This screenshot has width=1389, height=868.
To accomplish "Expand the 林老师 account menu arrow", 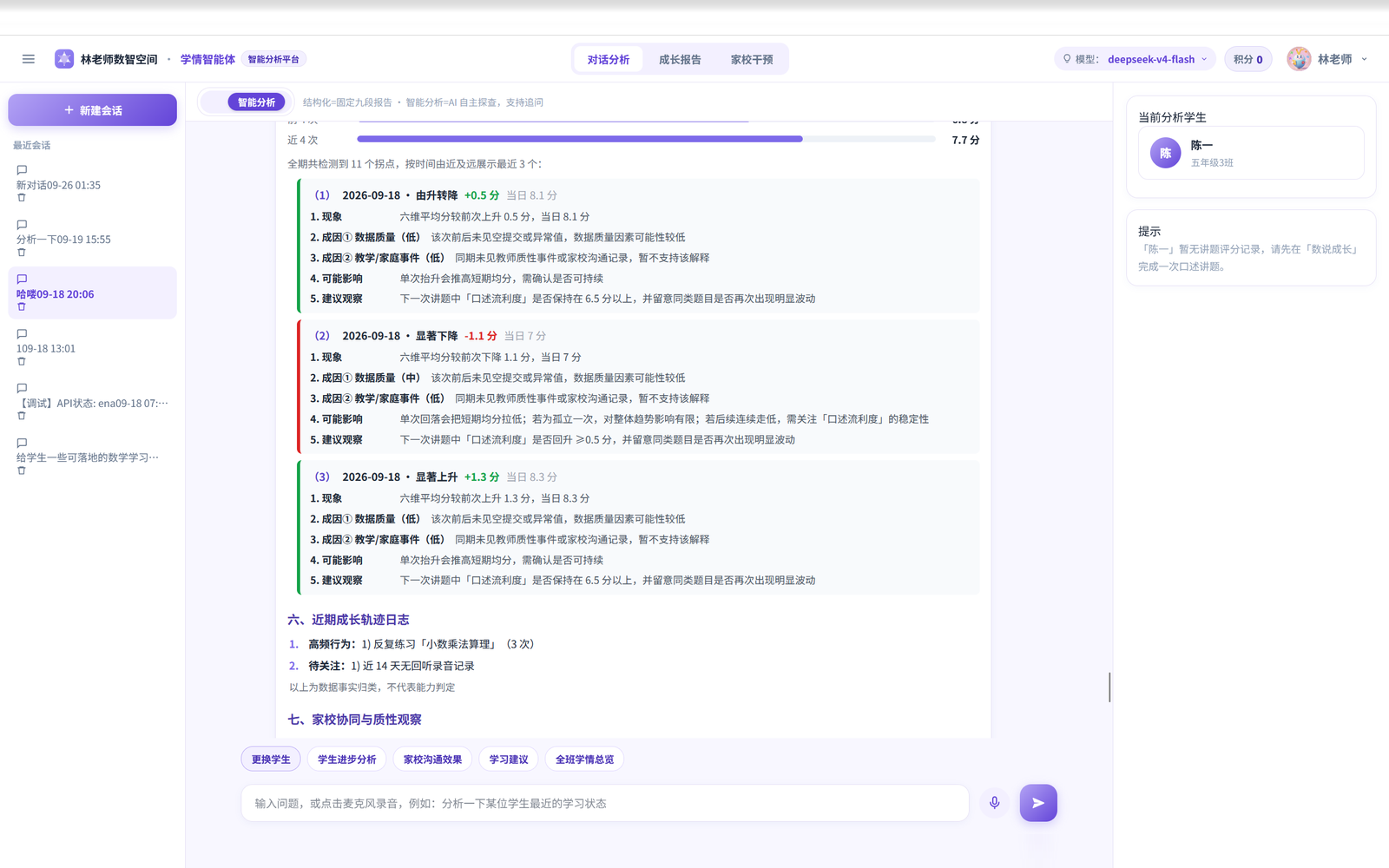I will (1365, 59).
